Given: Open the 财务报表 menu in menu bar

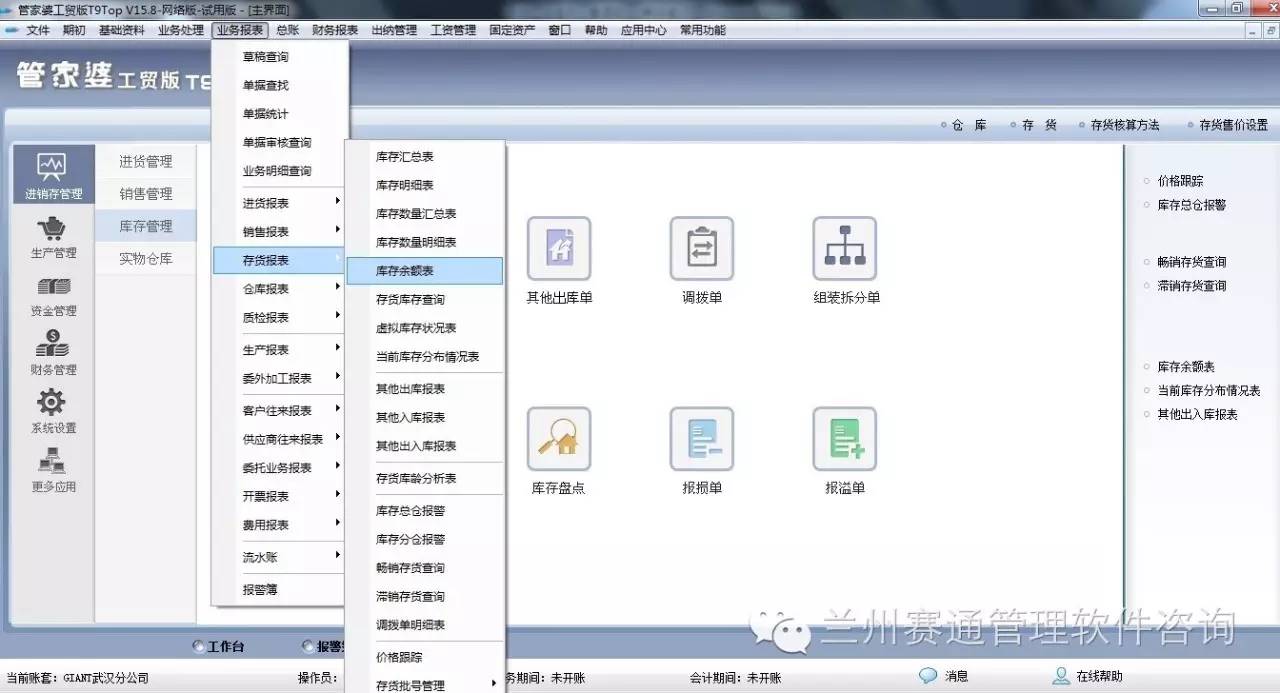Looking at the screenshot, I should [335, 30].
